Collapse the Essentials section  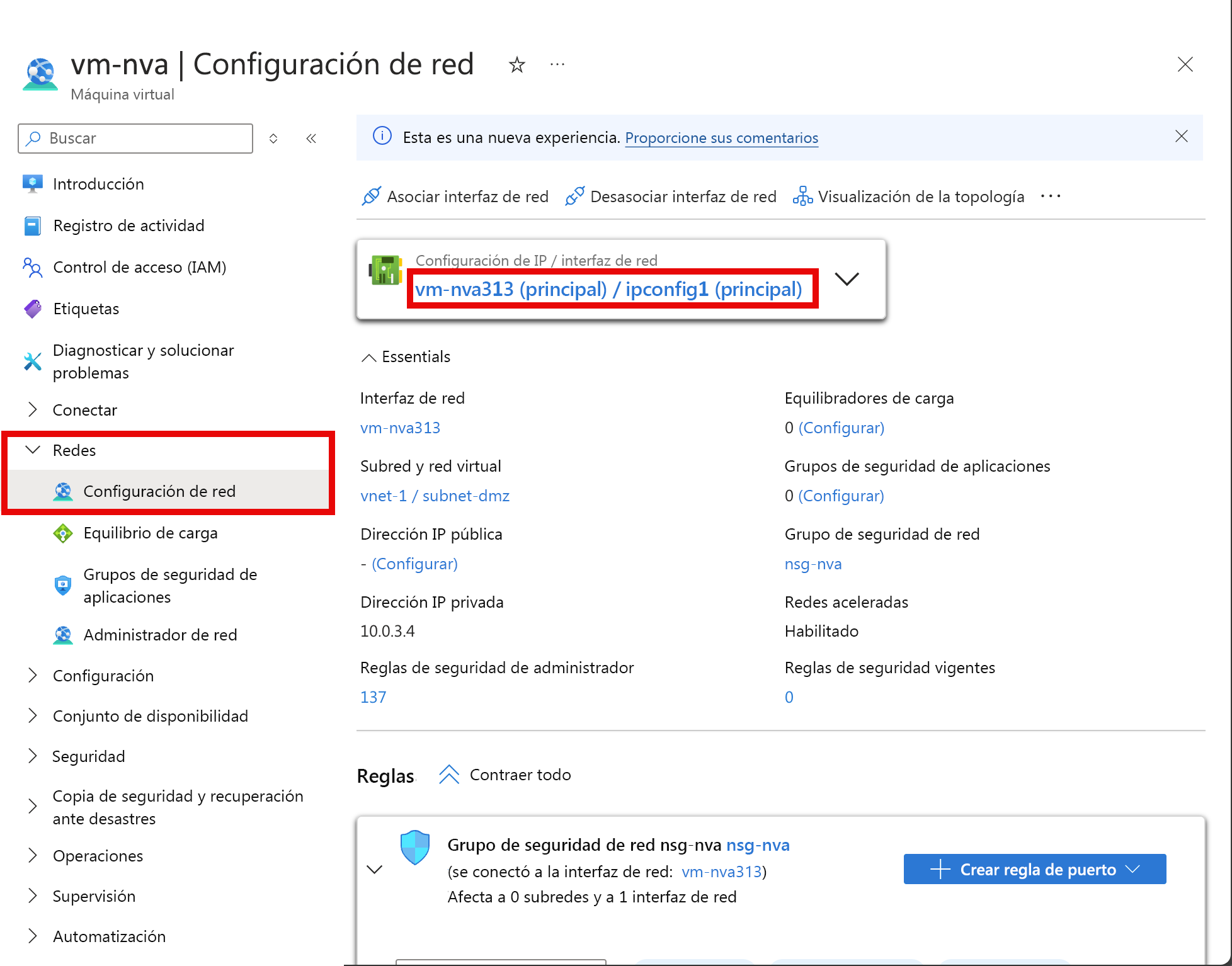click(368, 356)
